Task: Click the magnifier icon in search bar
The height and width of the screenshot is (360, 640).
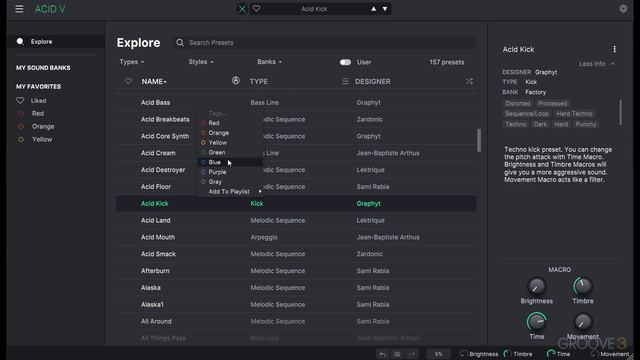Action: [180, 42]
